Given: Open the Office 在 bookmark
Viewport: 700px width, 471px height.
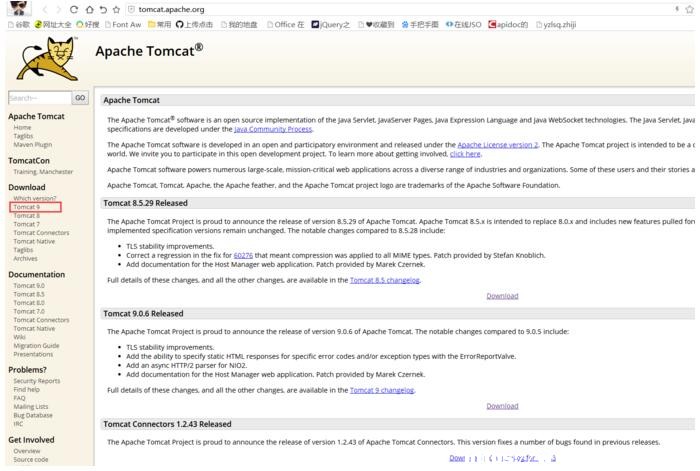Looking at the screenshot, I should tap(285, 25).
